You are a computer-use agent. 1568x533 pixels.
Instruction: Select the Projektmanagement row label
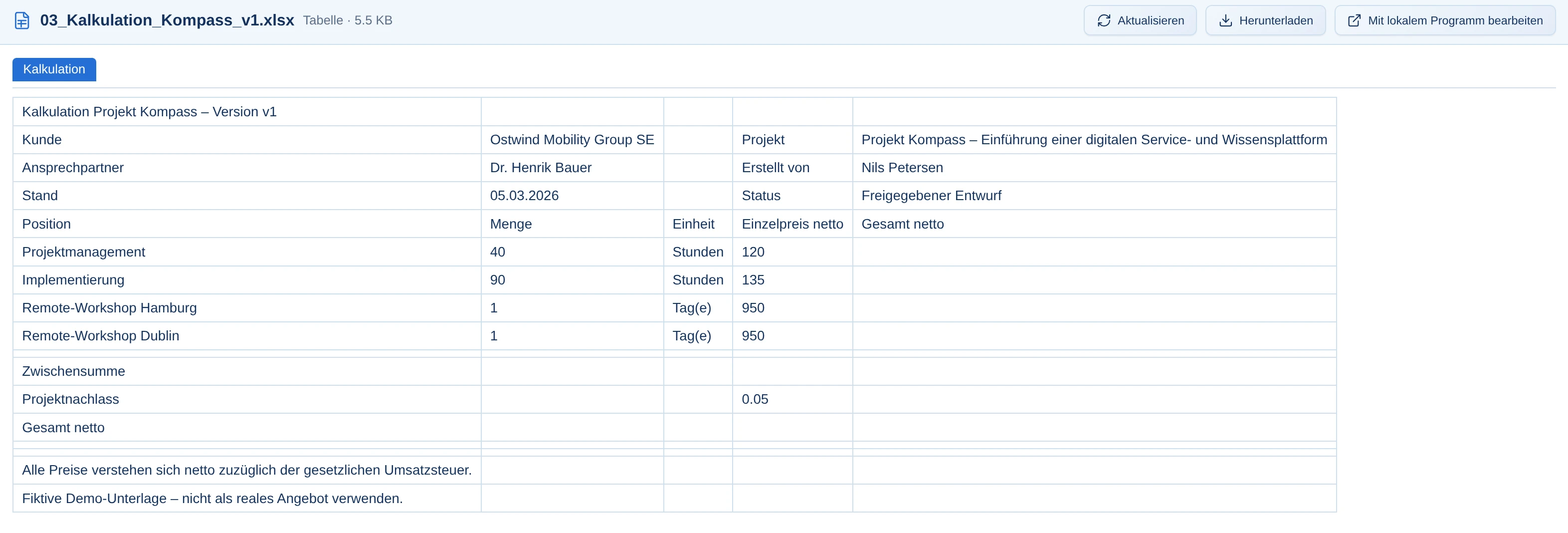click(x=247, y=252)
